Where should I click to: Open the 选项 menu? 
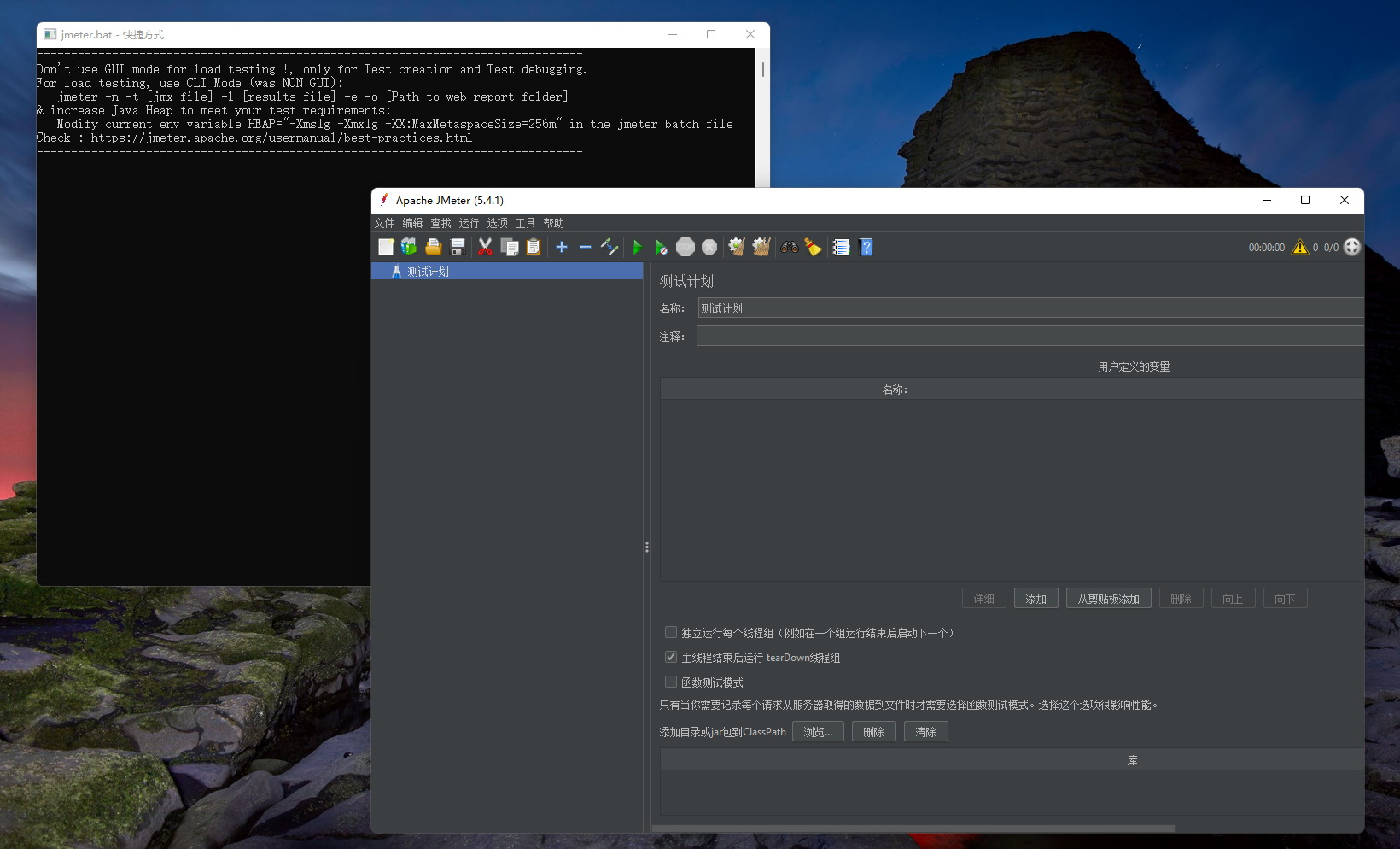(x=497, y=223)
